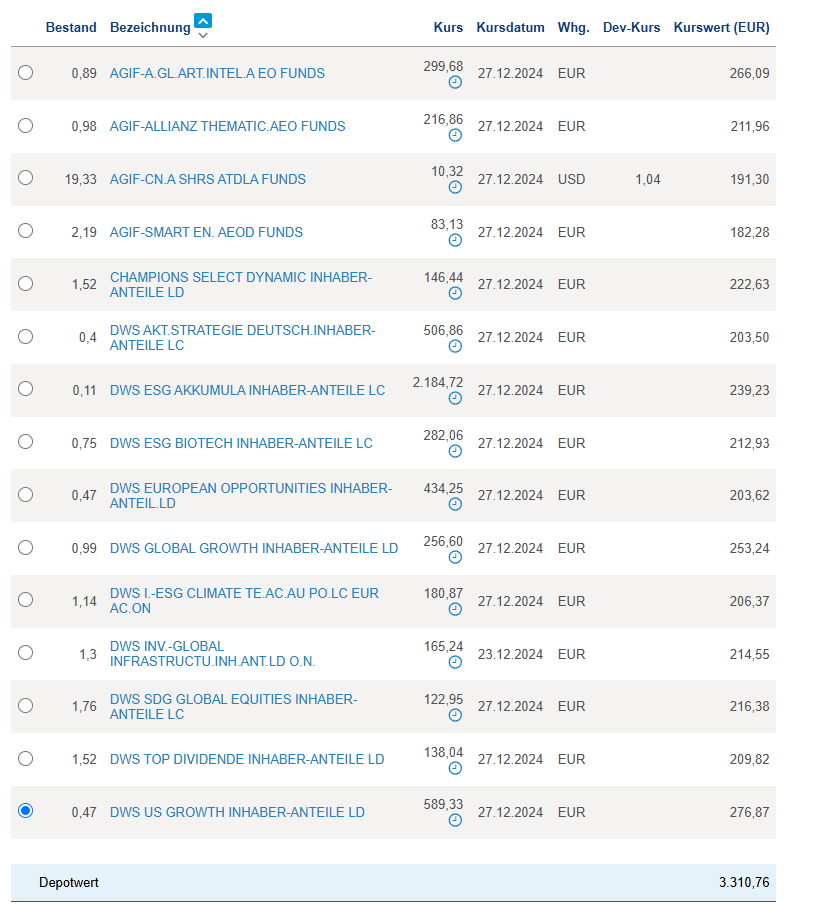
Task: Open DWS SDG GLOBAL EQUITIES link
Action: (x=233, y=706)
